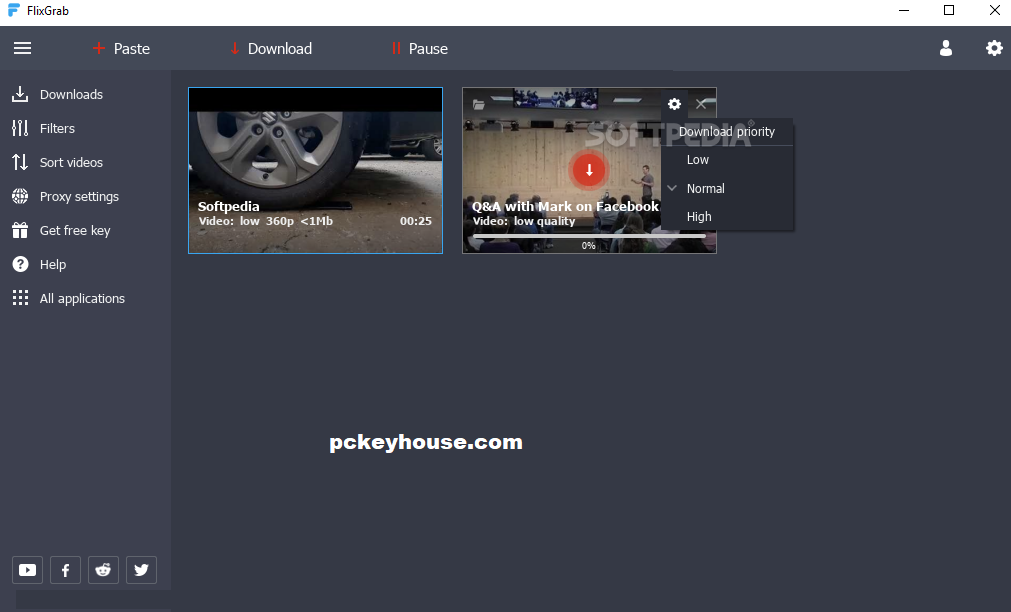The width and height of the screenshot is (1011, 612).
Task: Open Help page
Action: click(x=53, y=264)
